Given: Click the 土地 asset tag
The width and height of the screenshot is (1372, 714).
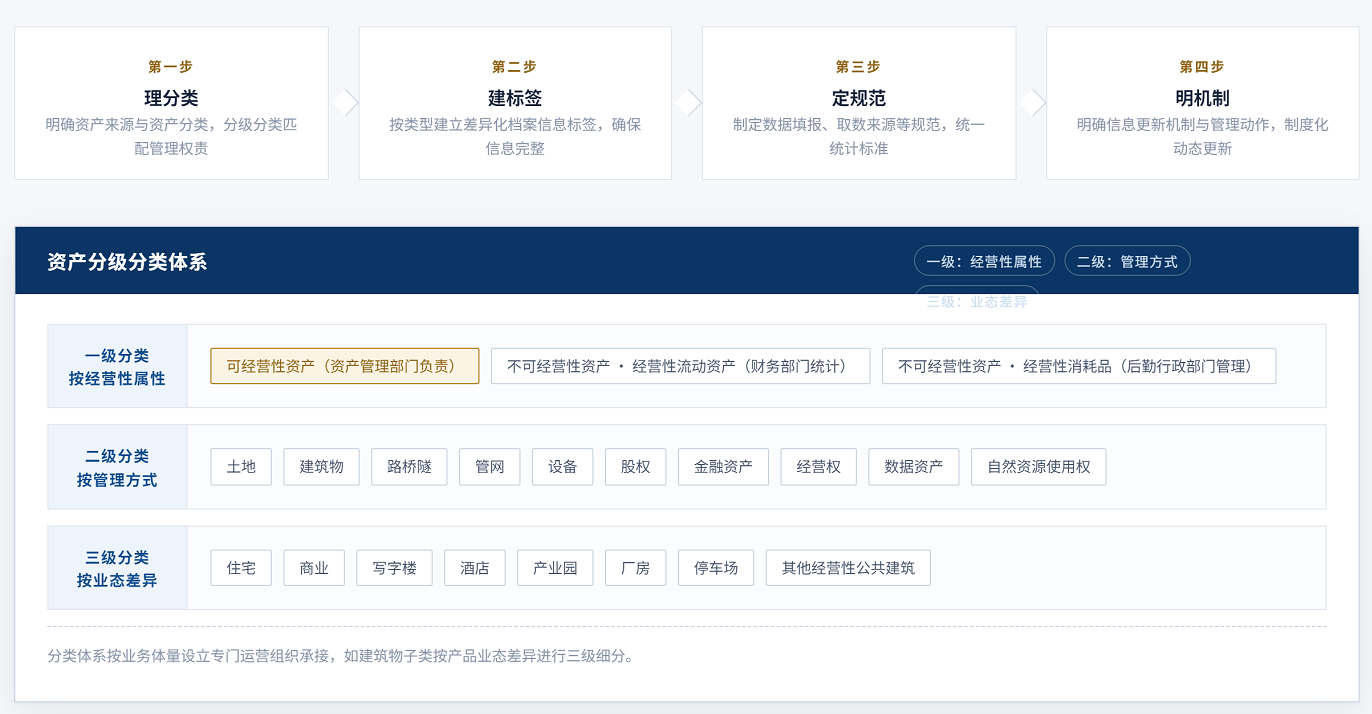Looking at the screenshot, I should click(x=241, y=467).
